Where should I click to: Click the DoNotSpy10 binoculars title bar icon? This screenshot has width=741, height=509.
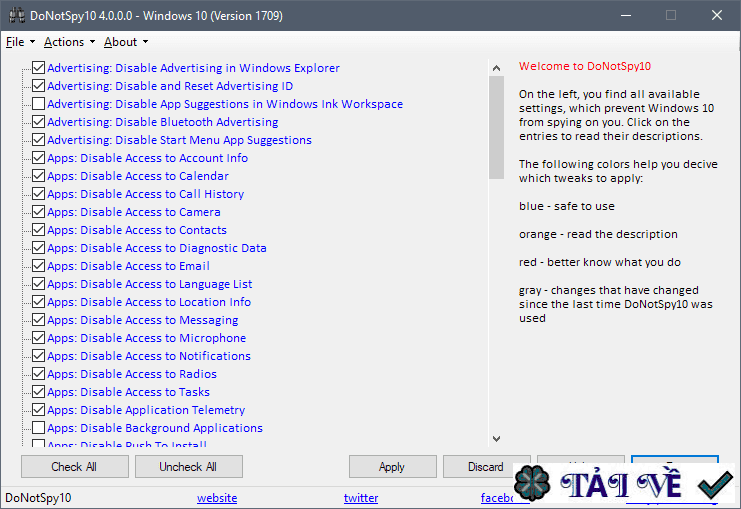tap(17, 16)
